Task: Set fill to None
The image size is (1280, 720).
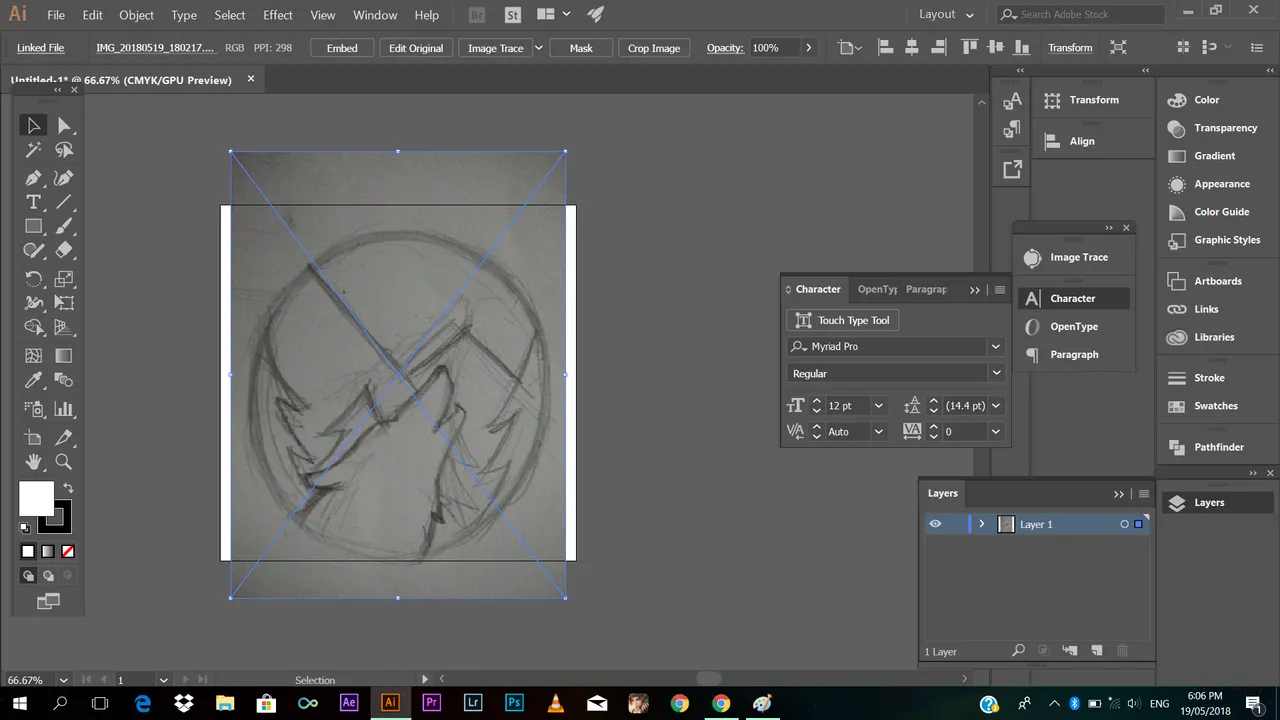Action: [68, 551]
